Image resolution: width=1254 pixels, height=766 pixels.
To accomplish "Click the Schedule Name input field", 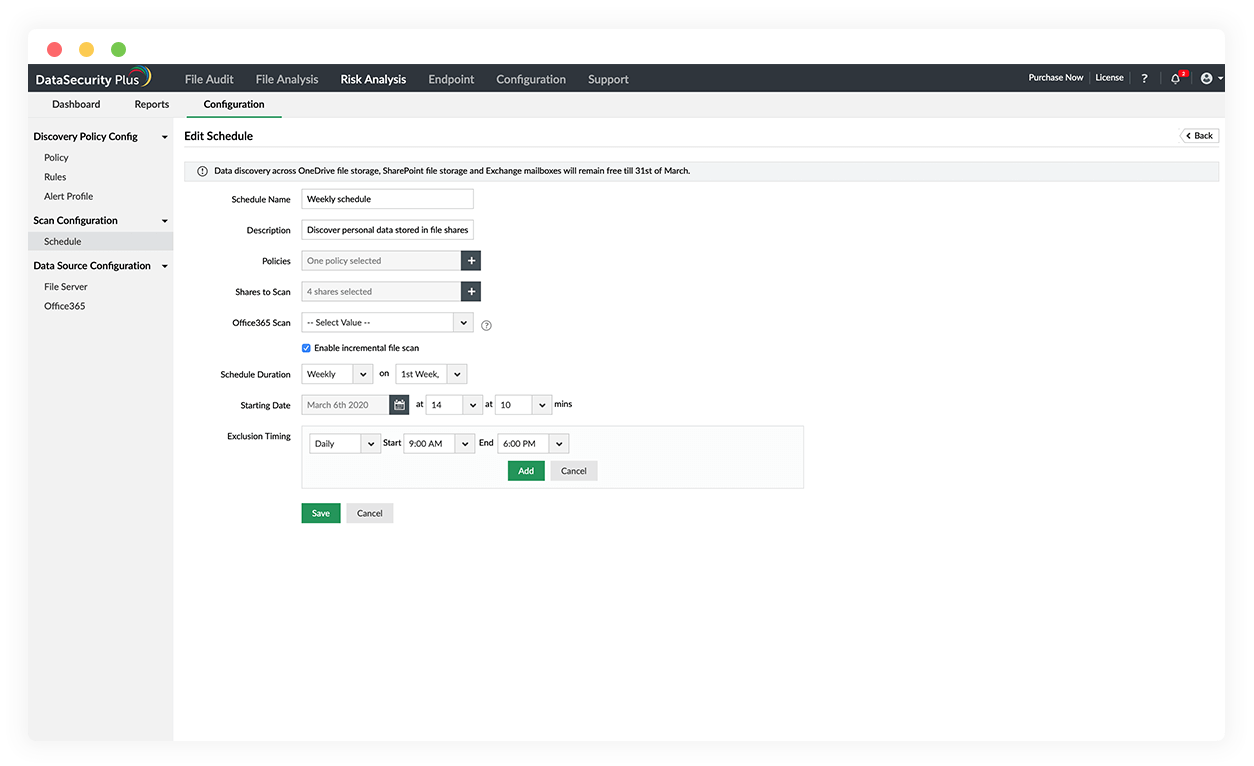I will [x=387, y=199].
